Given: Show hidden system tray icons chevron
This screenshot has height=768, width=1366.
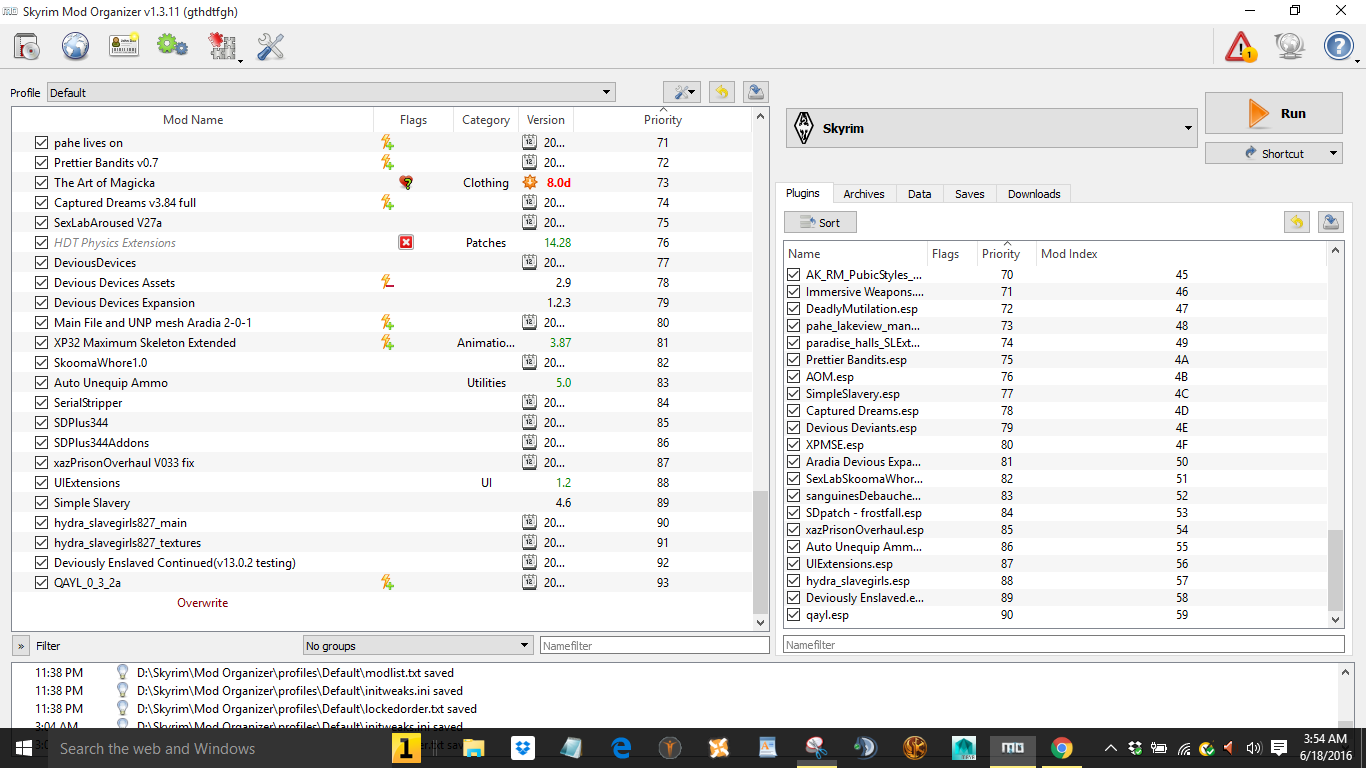Looking at the screenshot, I should pos(1110,748).
